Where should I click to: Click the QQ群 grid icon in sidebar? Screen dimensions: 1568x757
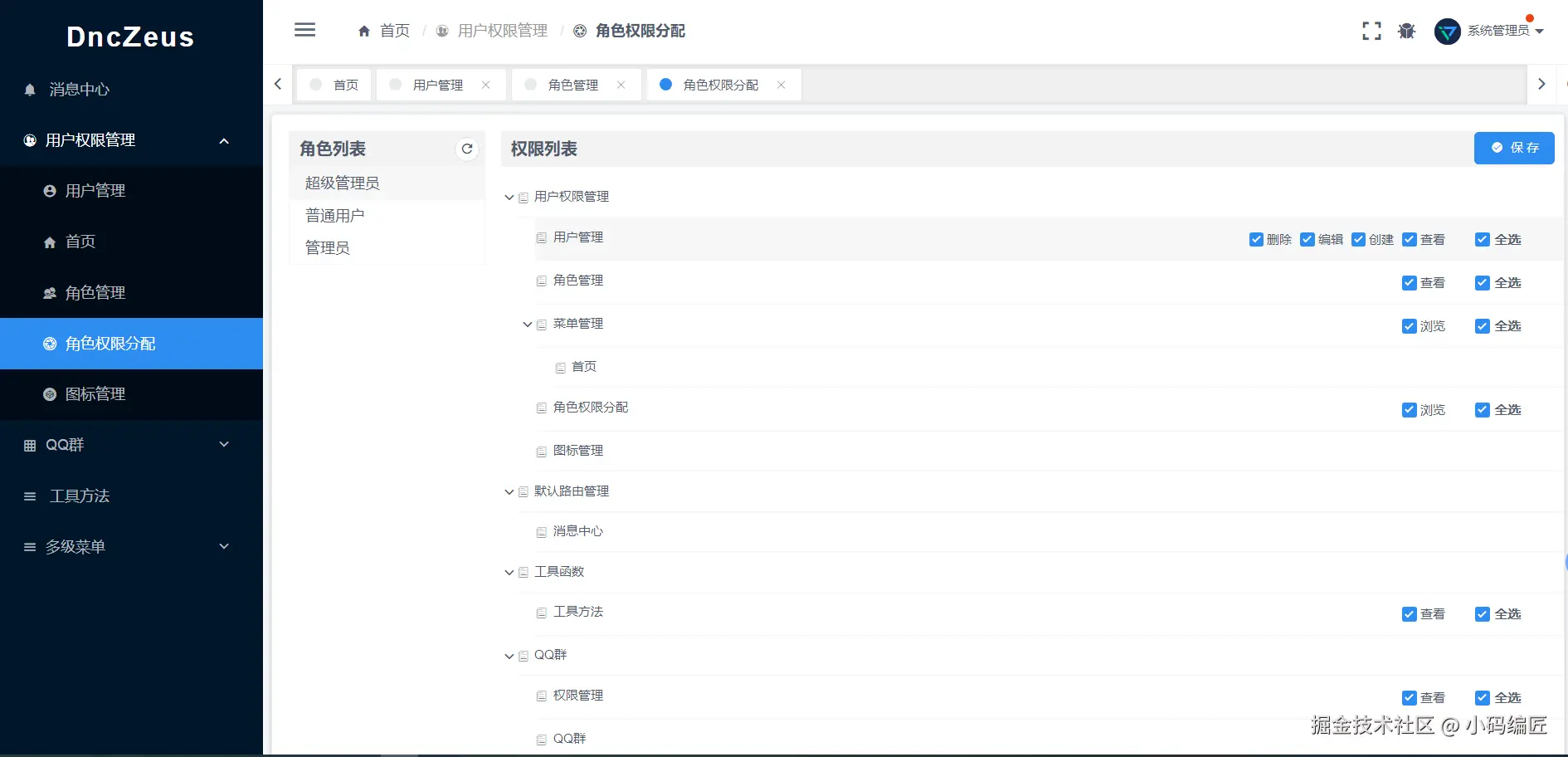tap(30, 446)
